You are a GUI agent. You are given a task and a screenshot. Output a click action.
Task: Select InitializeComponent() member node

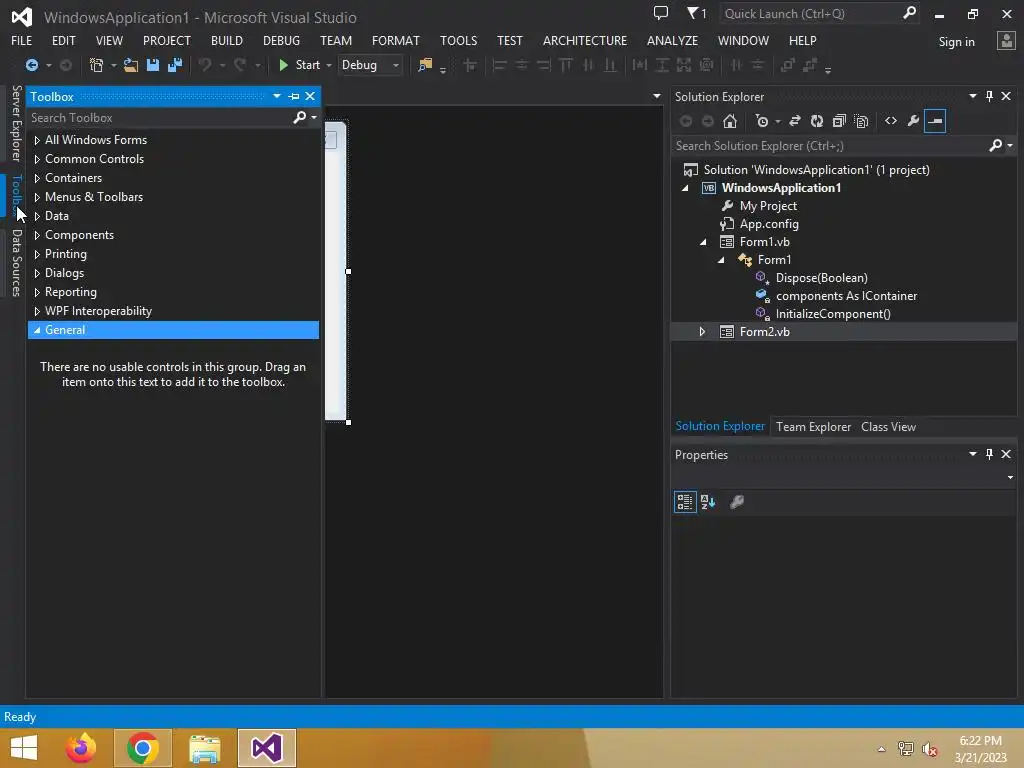[833, 314]
